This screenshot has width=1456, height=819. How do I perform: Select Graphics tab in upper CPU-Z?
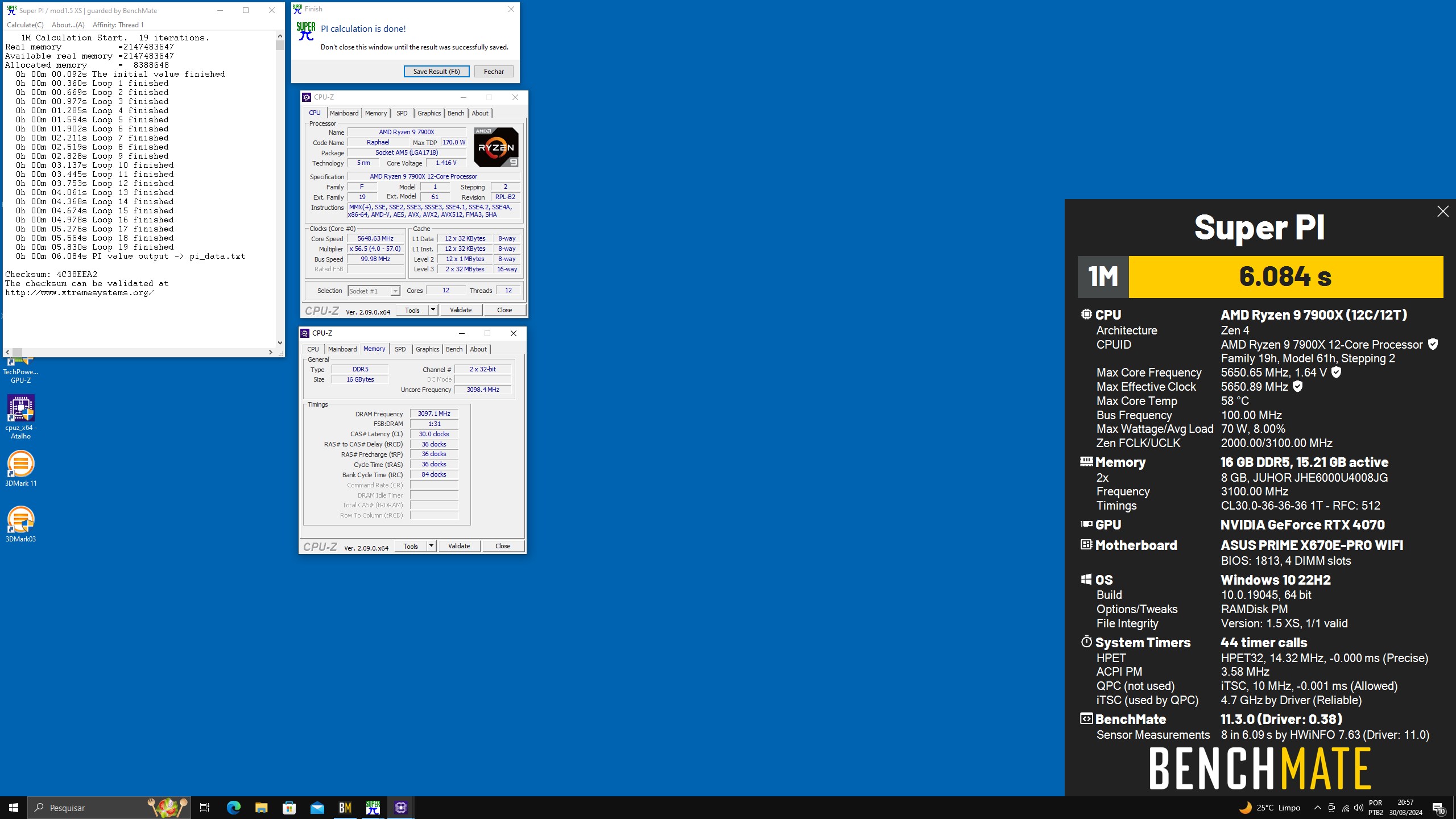click(x=429, y=113)
